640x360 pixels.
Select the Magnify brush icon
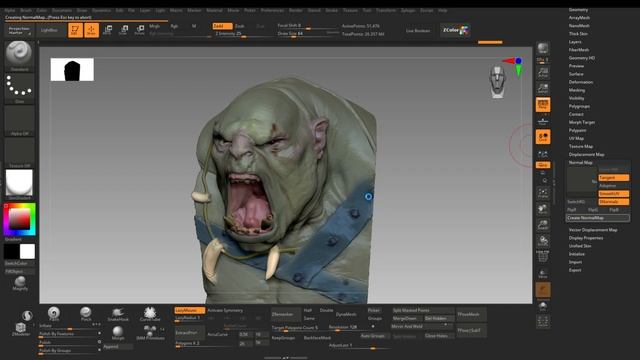pyautogui.click(x=20, y=283)
